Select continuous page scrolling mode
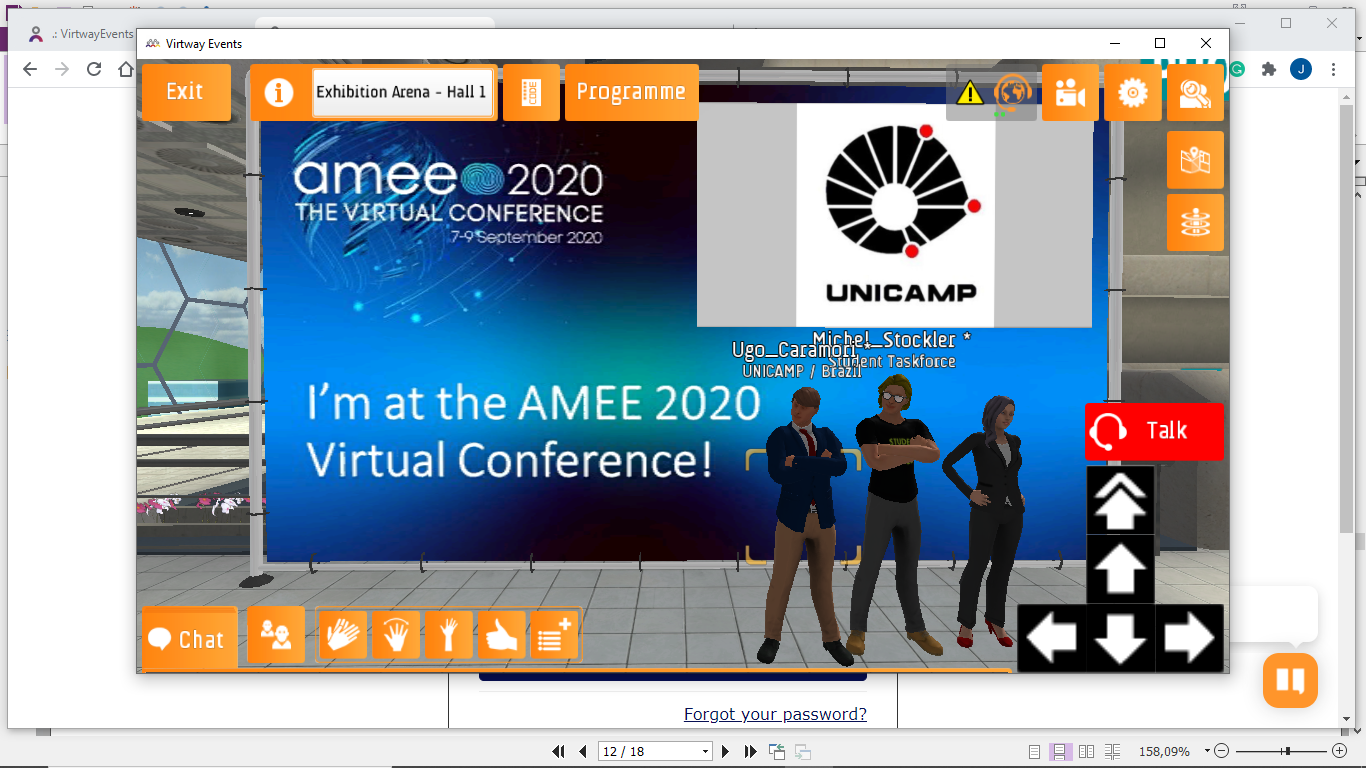1366x768 pixels. (x=1061, y=751)
